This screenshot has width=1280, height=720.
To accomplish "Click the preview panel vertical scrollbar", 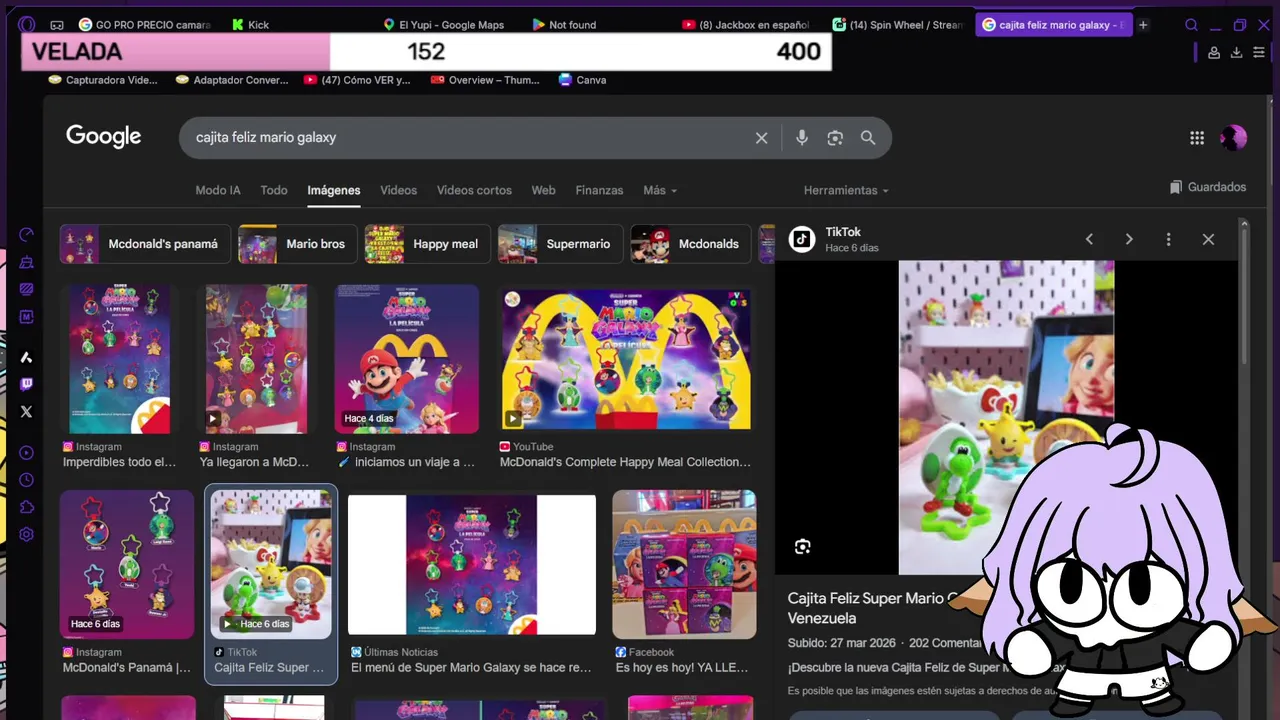I will pyautogui.click(x=1244, y=295).
